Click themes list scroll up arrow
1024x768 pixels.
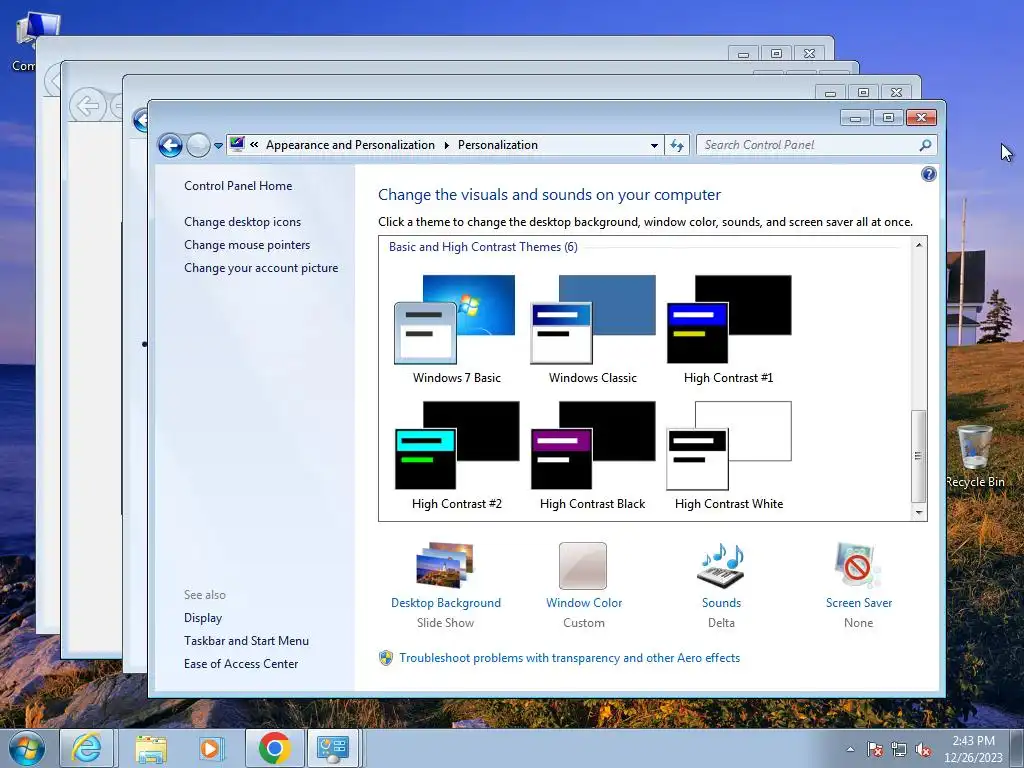[919, 246]
